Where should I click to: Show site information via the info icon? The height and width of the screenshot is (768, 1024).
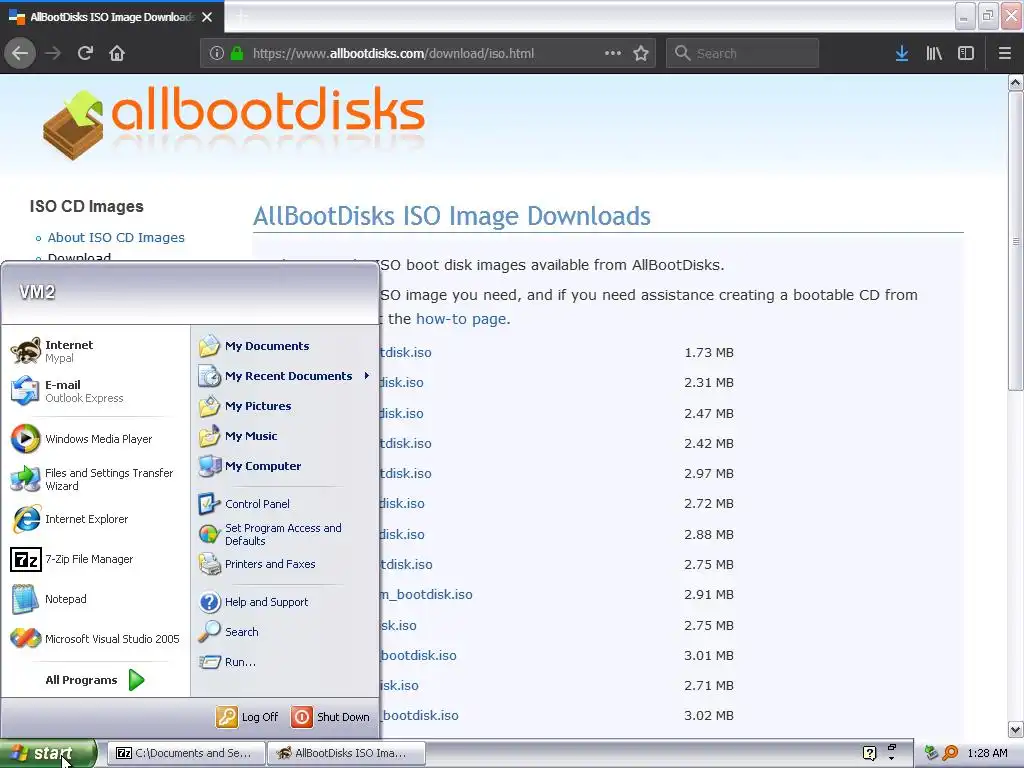[217, 54]
